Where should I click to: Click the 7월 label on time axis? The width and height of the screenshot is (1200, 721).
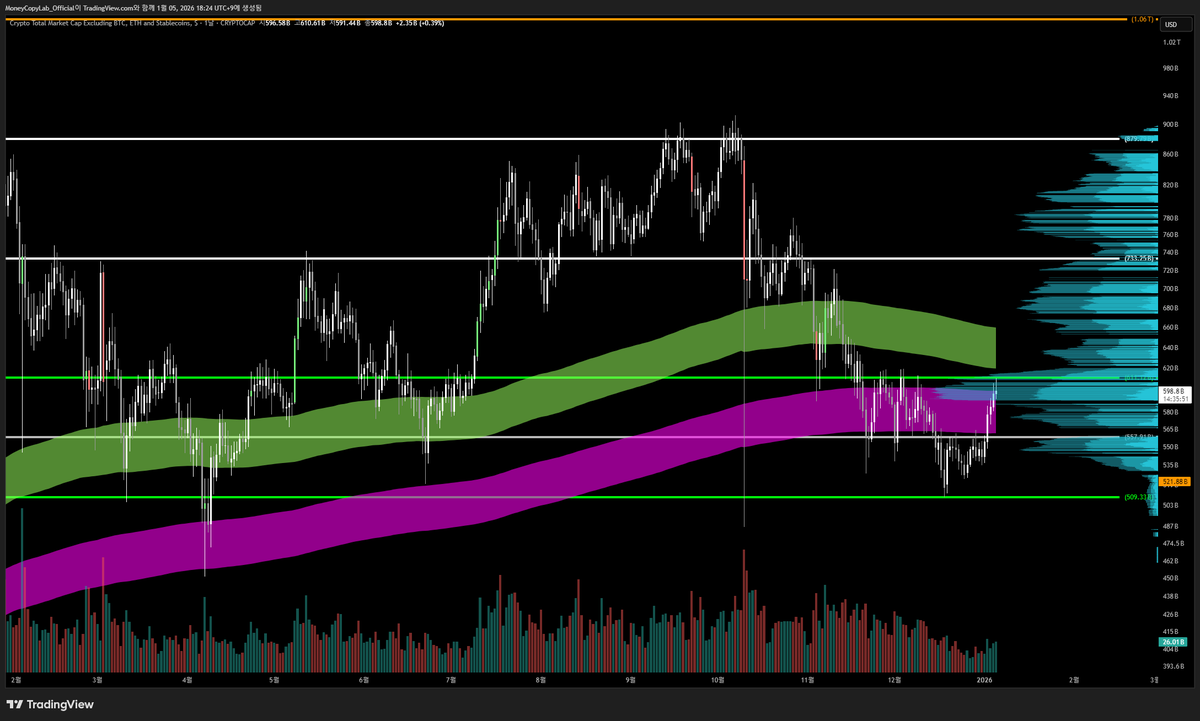pos(451,679)
